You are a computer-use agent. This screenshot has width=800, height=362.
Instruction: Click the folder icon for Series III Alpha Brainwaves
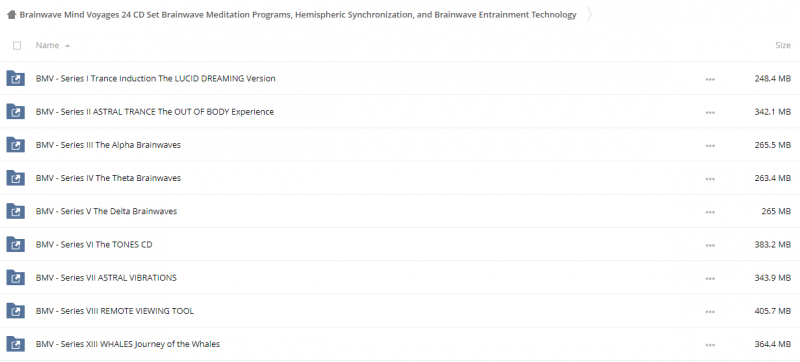pos(15,145)
